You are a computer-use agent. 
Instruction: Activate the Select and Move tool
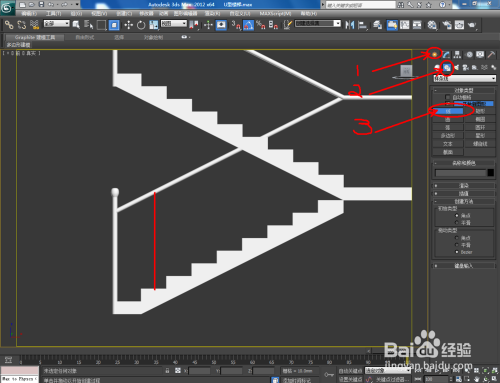pyautogui.click(x=129, y=25)
